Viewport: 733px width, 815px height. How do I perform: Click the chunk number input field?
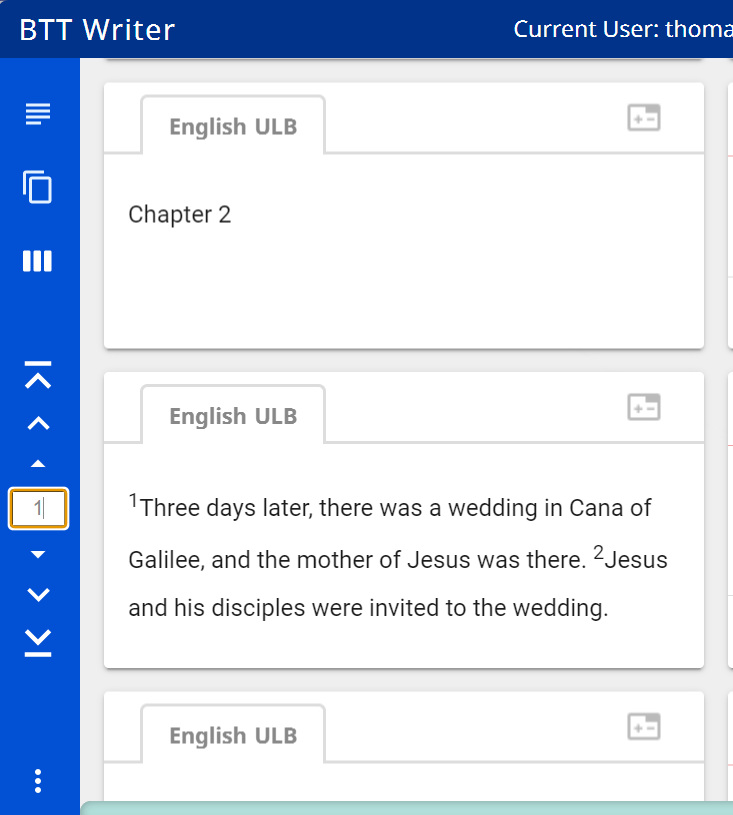[x=38, y=508]
